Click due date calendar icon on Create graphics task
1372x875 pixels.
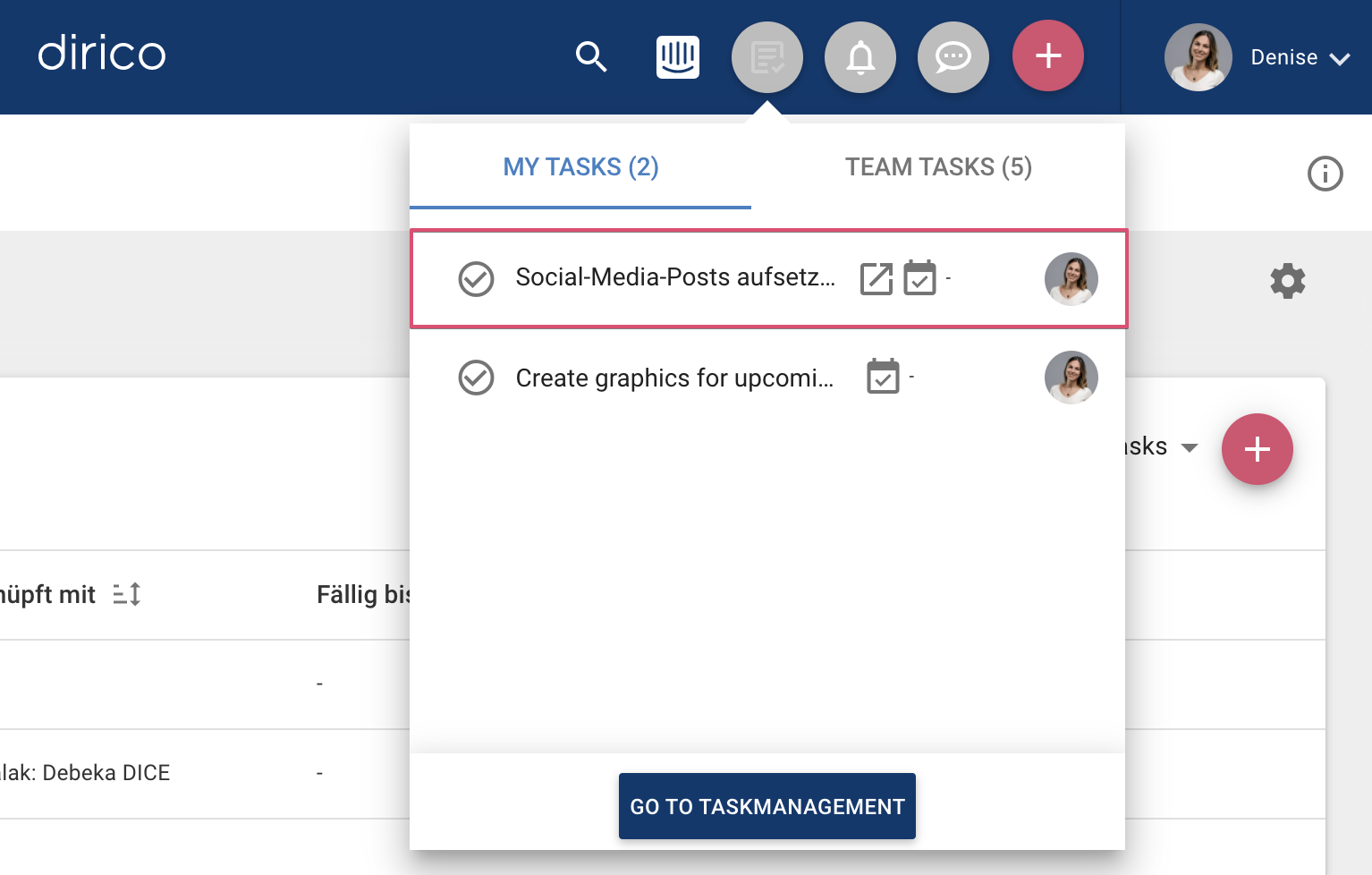click(x=883, y=377)
